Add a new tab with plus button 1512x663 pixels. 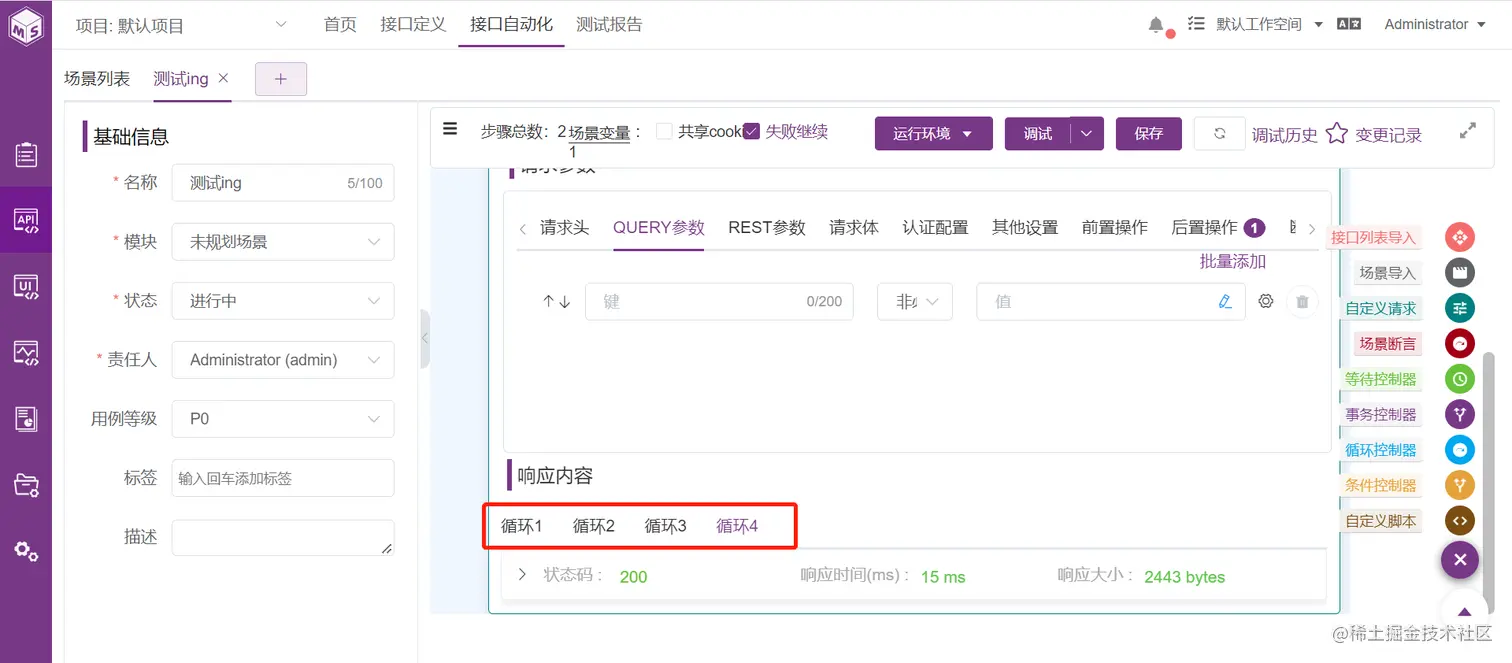click(281, 79)
